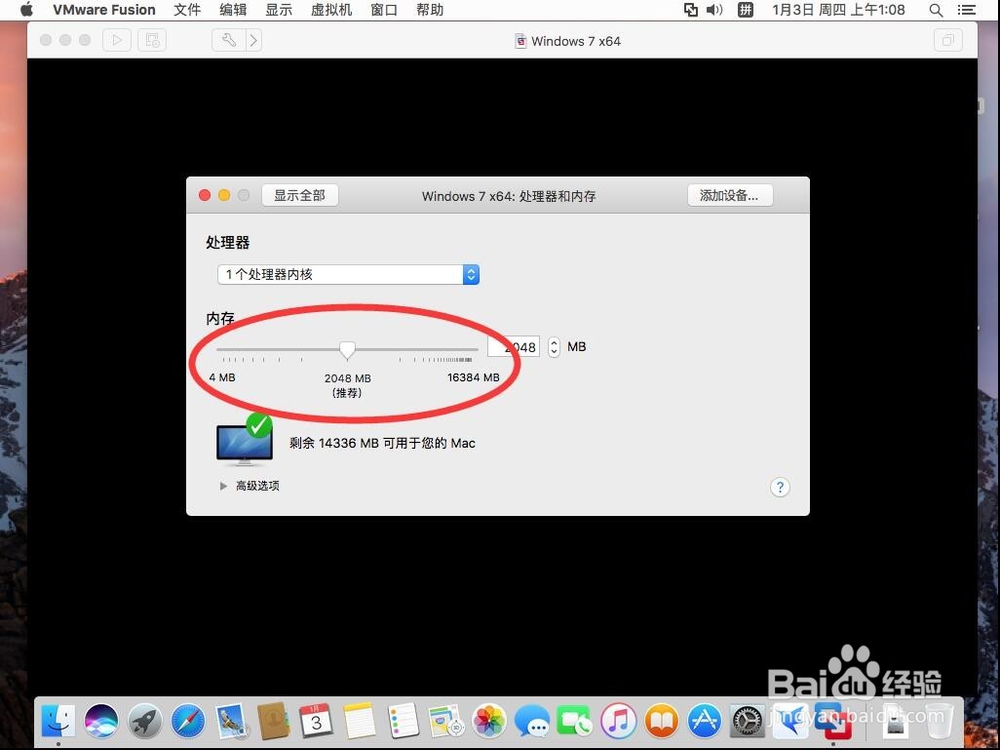Close the settings dialog with red button
This screenshot has width=1000, height=750.
coord(205,195)
